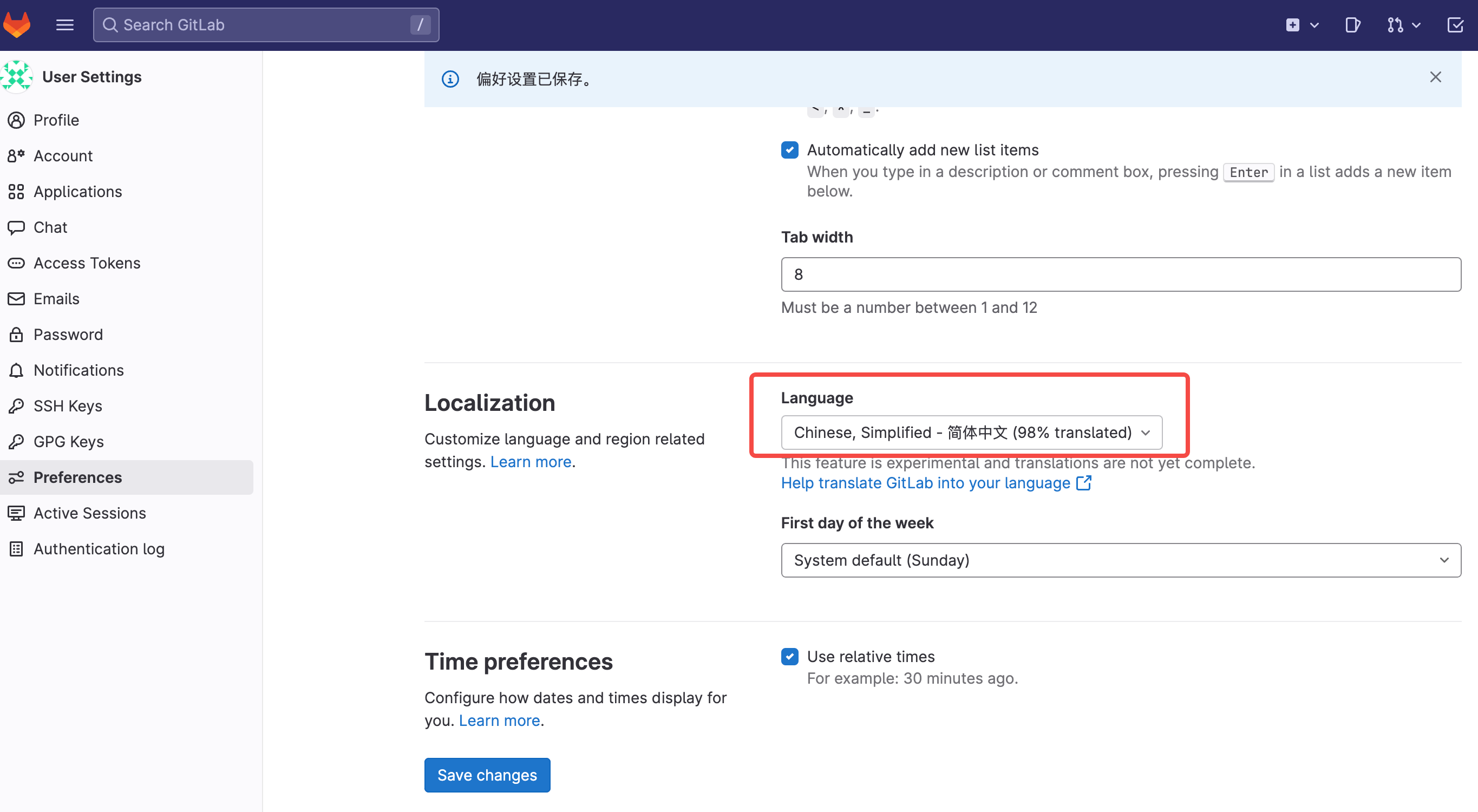Select the Profile menu item

pyautogui.click(x=56, y=119)
